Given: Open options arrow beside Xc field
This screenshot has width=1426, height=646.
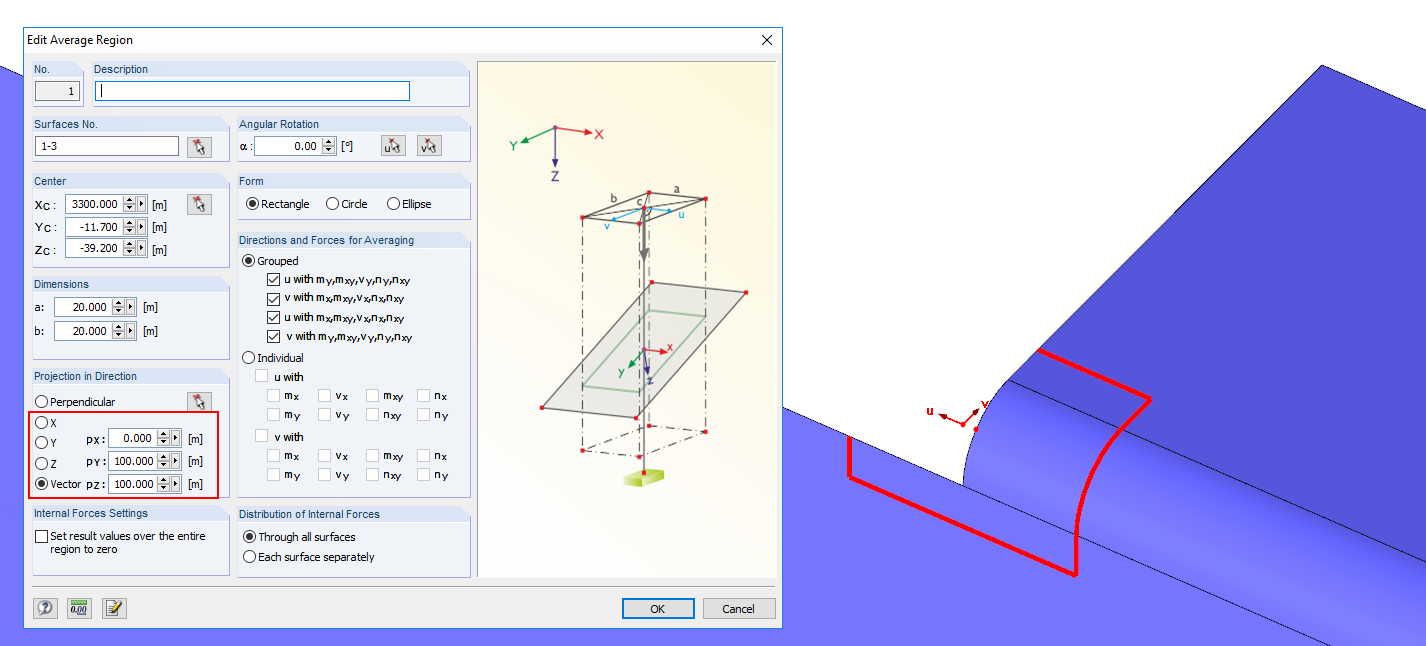Looking at the screenshot, I should pos(141,204).
